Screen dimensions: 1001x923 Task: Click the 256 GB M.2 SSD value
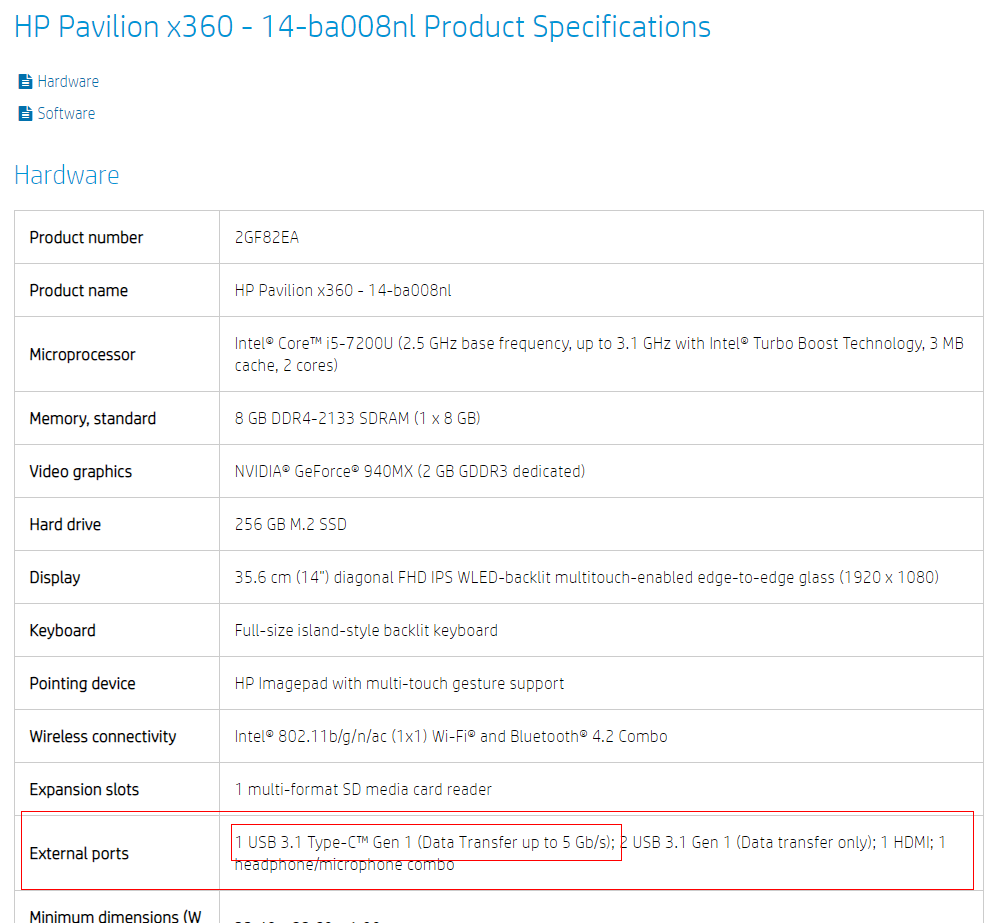coord(291,524)
